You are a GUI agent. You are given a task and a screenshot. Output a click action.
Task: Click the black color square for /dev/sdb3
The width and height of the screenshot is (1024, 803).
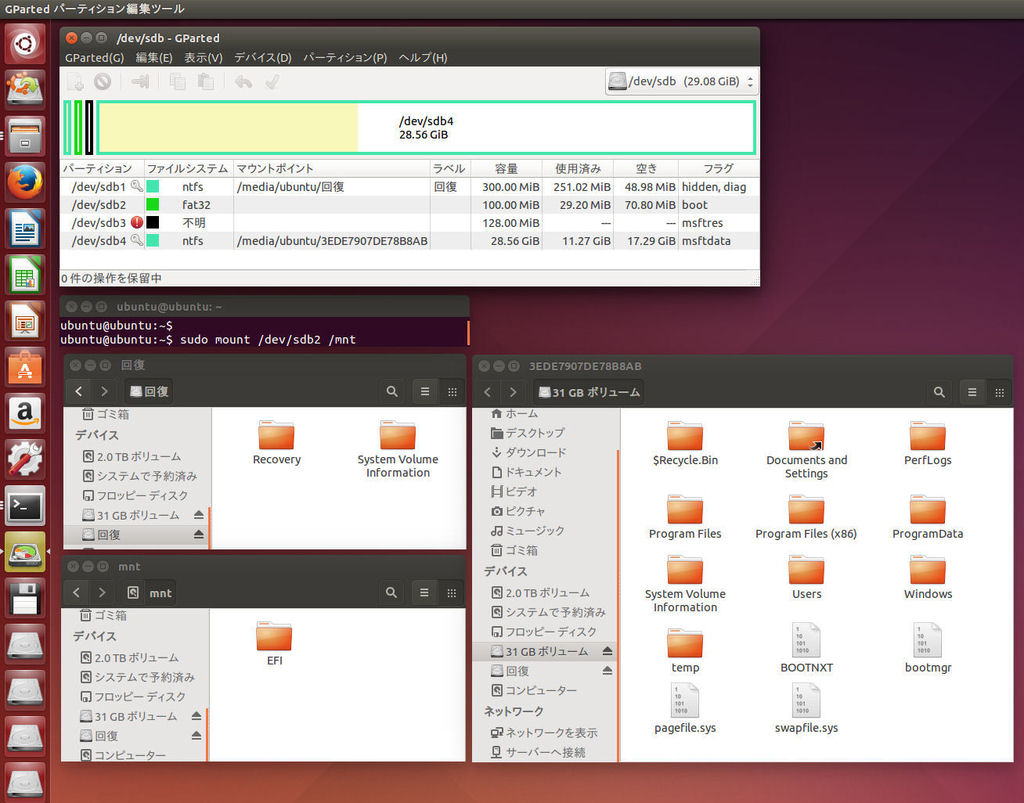tap(153, 223)
